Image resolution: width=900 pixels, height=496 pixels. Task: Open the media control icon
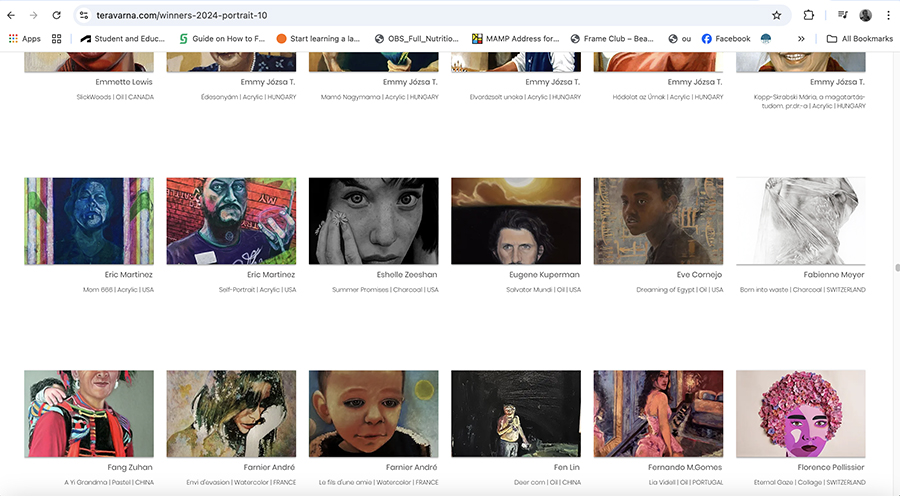(842, 16)
